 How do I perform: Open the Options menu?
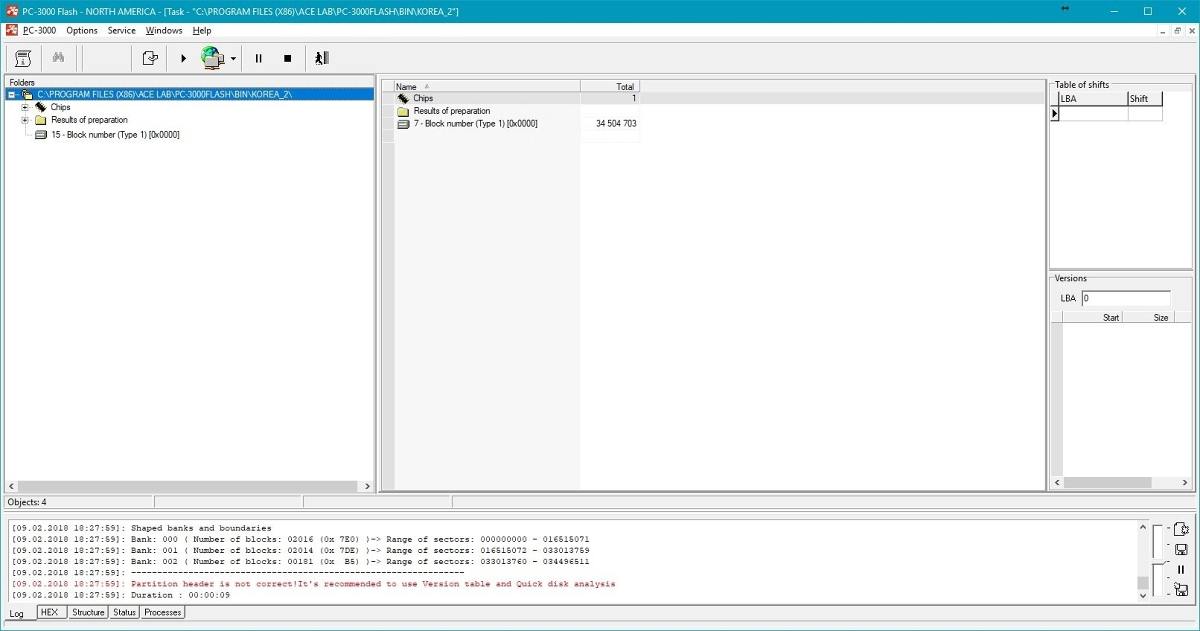[82, 31]
